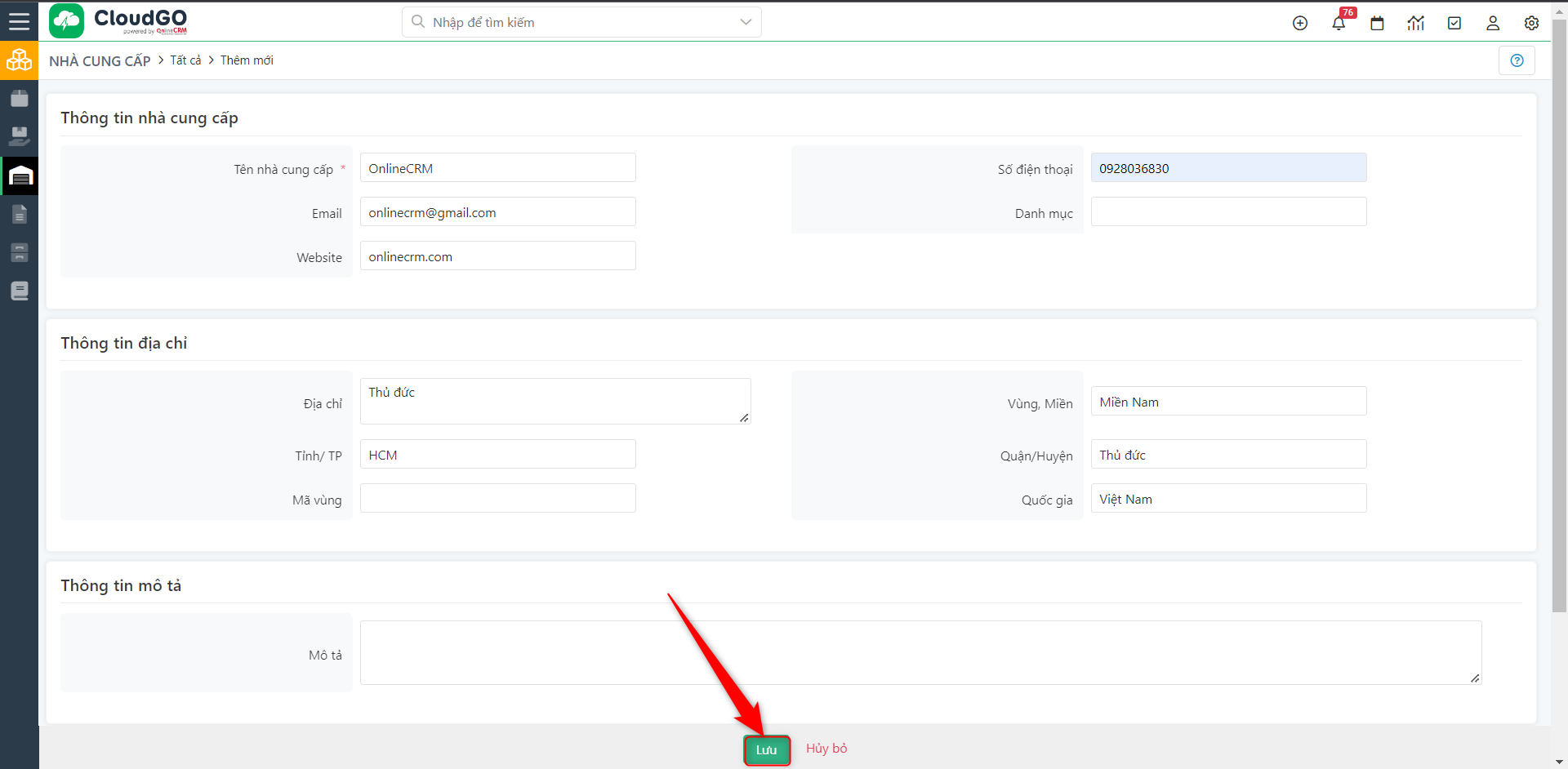Image resolution: width=1568 pixels, height=769 pixels.
Task: Focus the Tên nhà cung cấp field
Action: coord(497,168)
